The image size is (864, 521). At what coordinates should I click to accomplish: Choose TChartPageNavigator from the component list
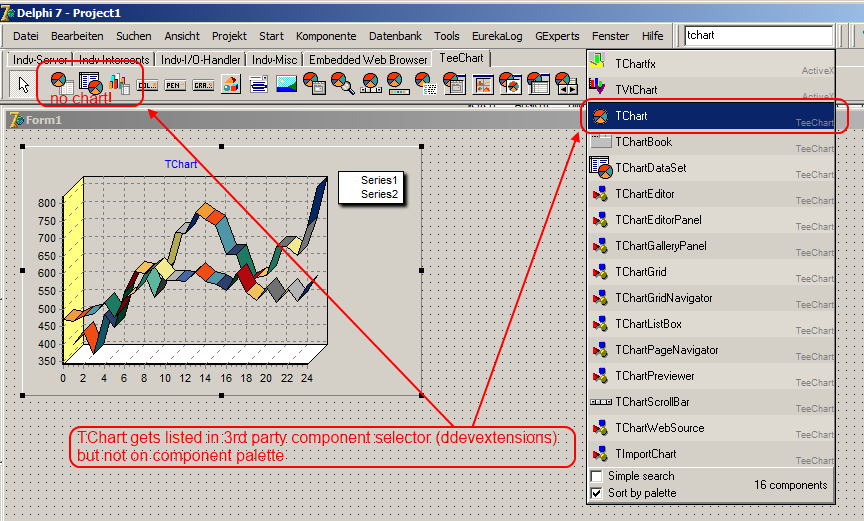pos(711,350)
